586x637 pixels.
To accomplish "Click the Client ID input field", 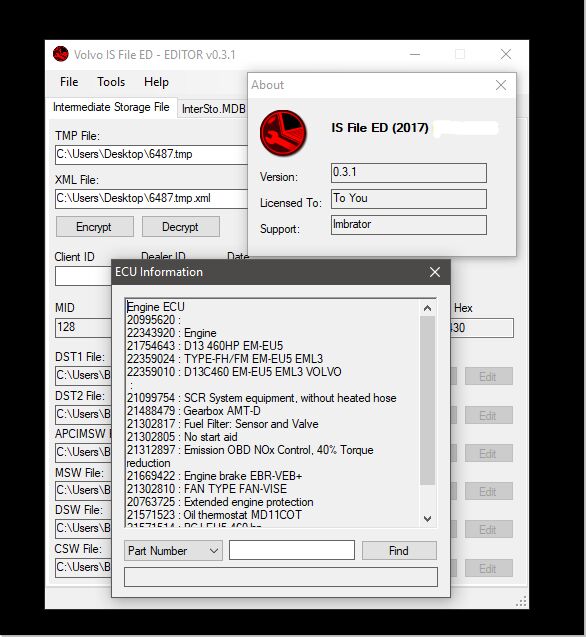I will click(83, 276).
